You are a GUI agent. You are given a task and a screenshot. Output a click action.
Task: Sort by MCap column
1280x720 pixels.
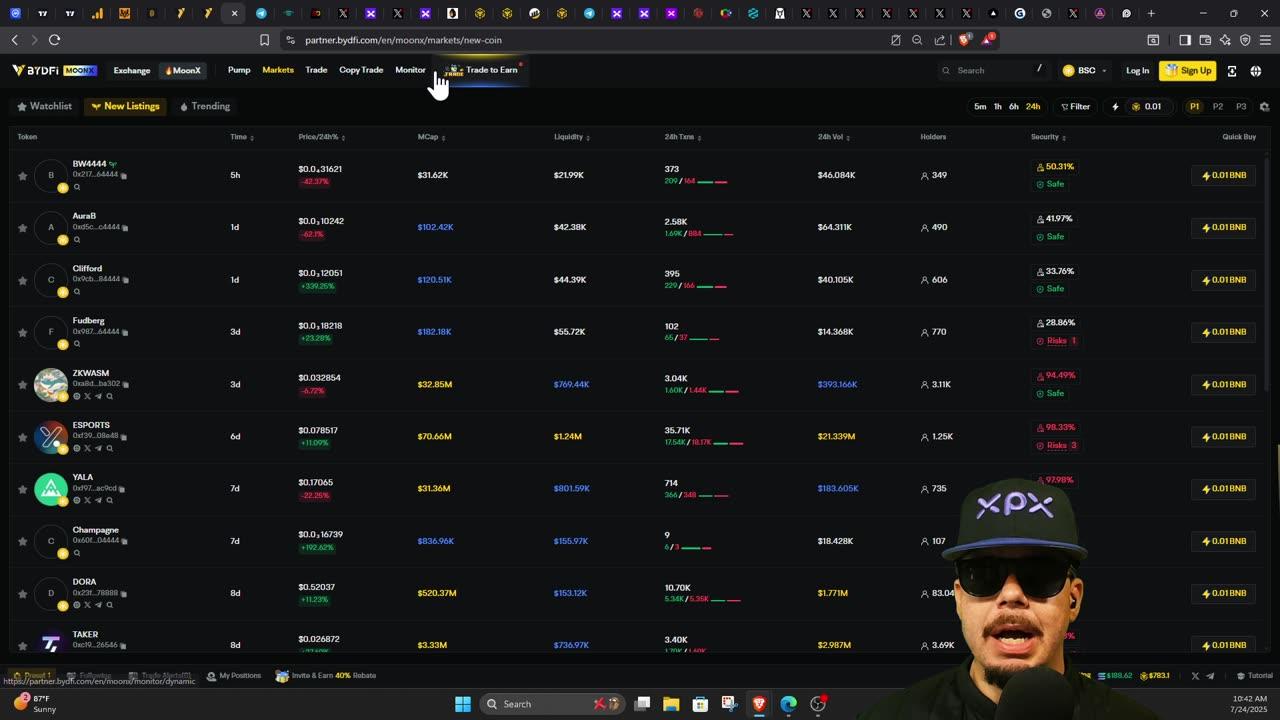click(x=431, y=137)
